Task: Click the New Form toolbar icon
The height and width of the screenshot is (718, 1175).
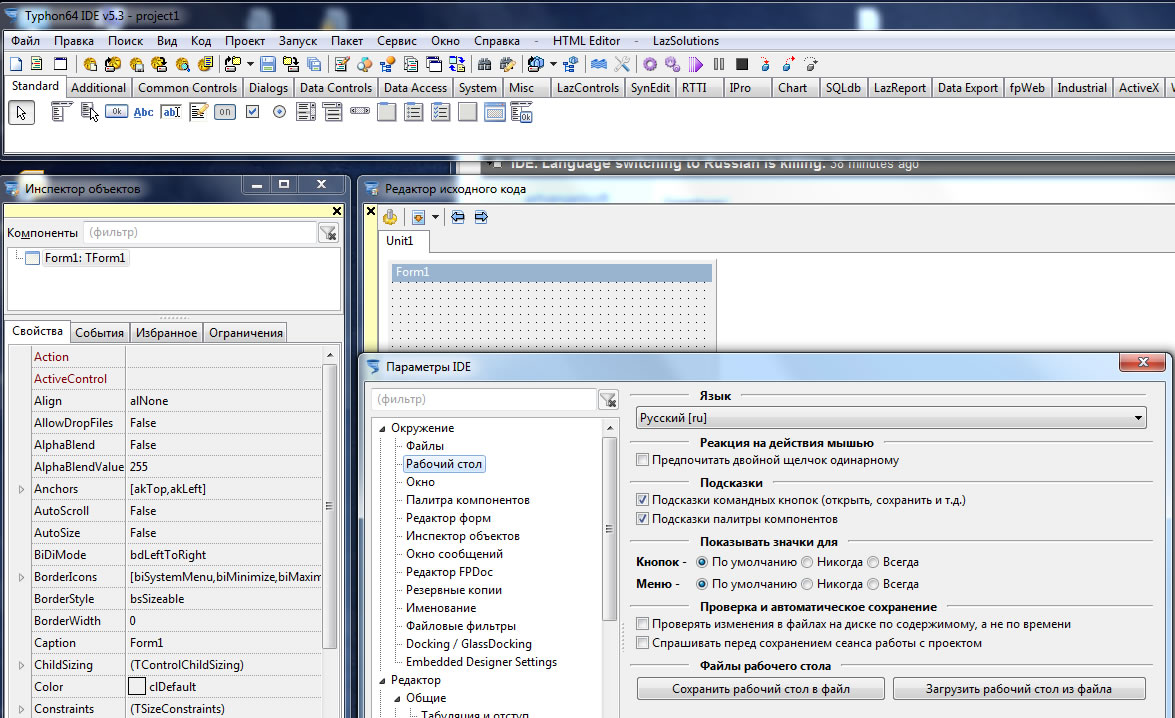Action: point(61,64)
